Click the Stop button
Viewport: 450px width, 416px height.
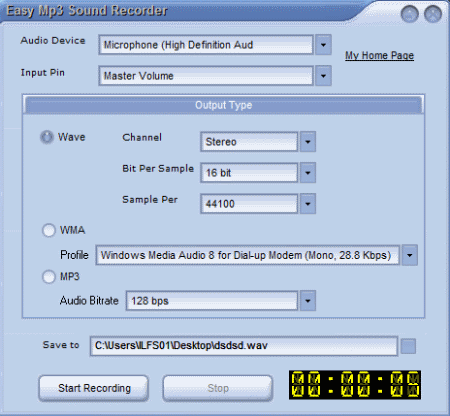[218, 388]
